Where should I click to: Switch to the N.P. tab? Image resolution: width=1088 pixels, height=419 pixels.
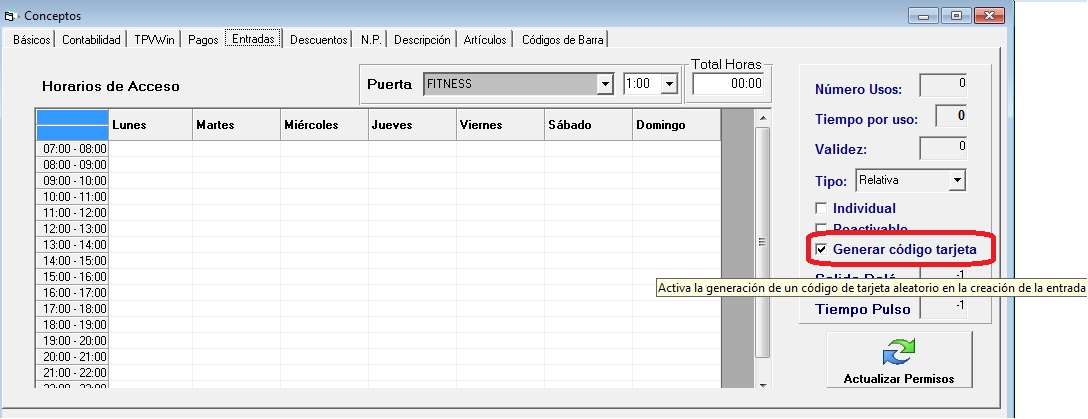(x=371, y=40)
